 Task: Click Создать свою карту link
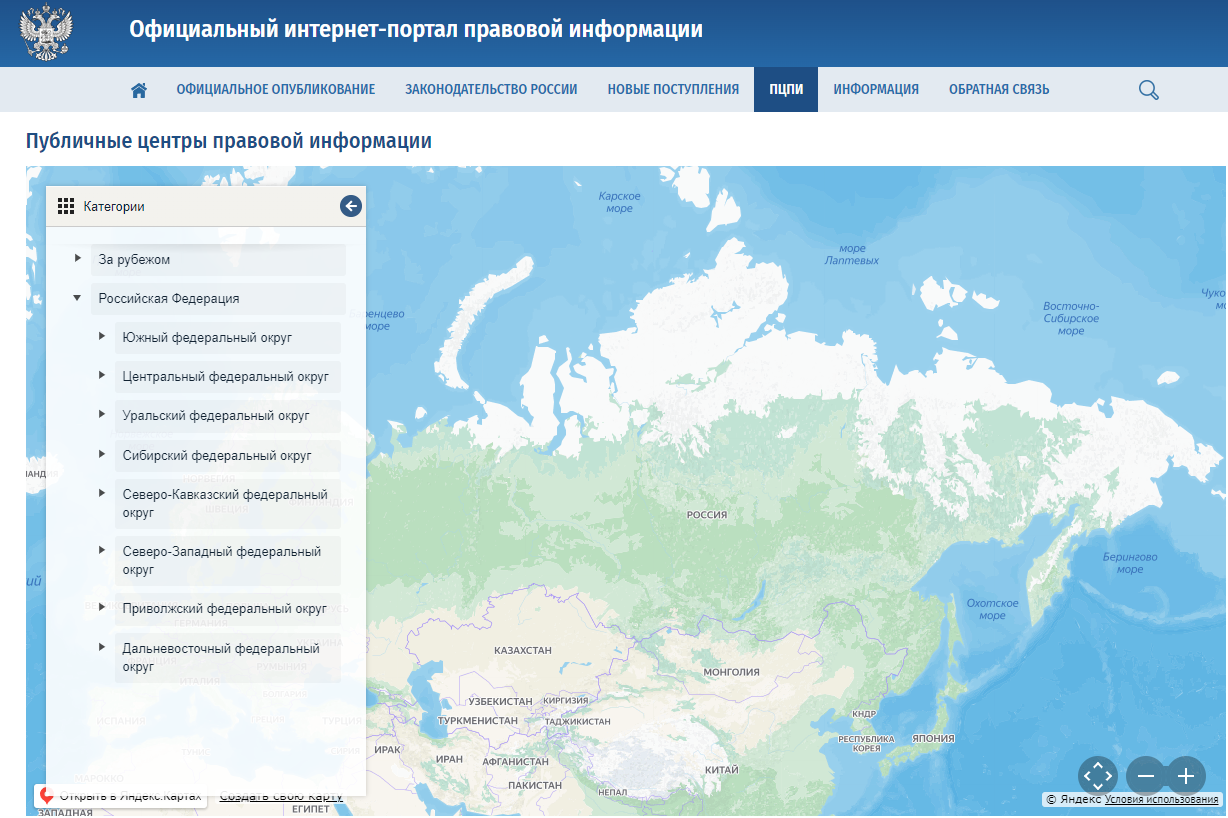coord(281,796)
